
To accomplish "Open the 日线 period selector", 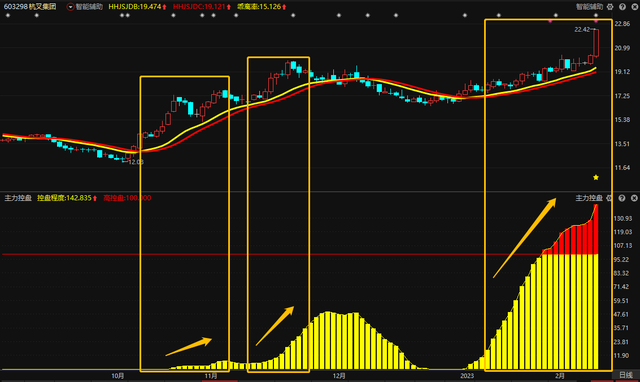I will [x=626, y=375].
